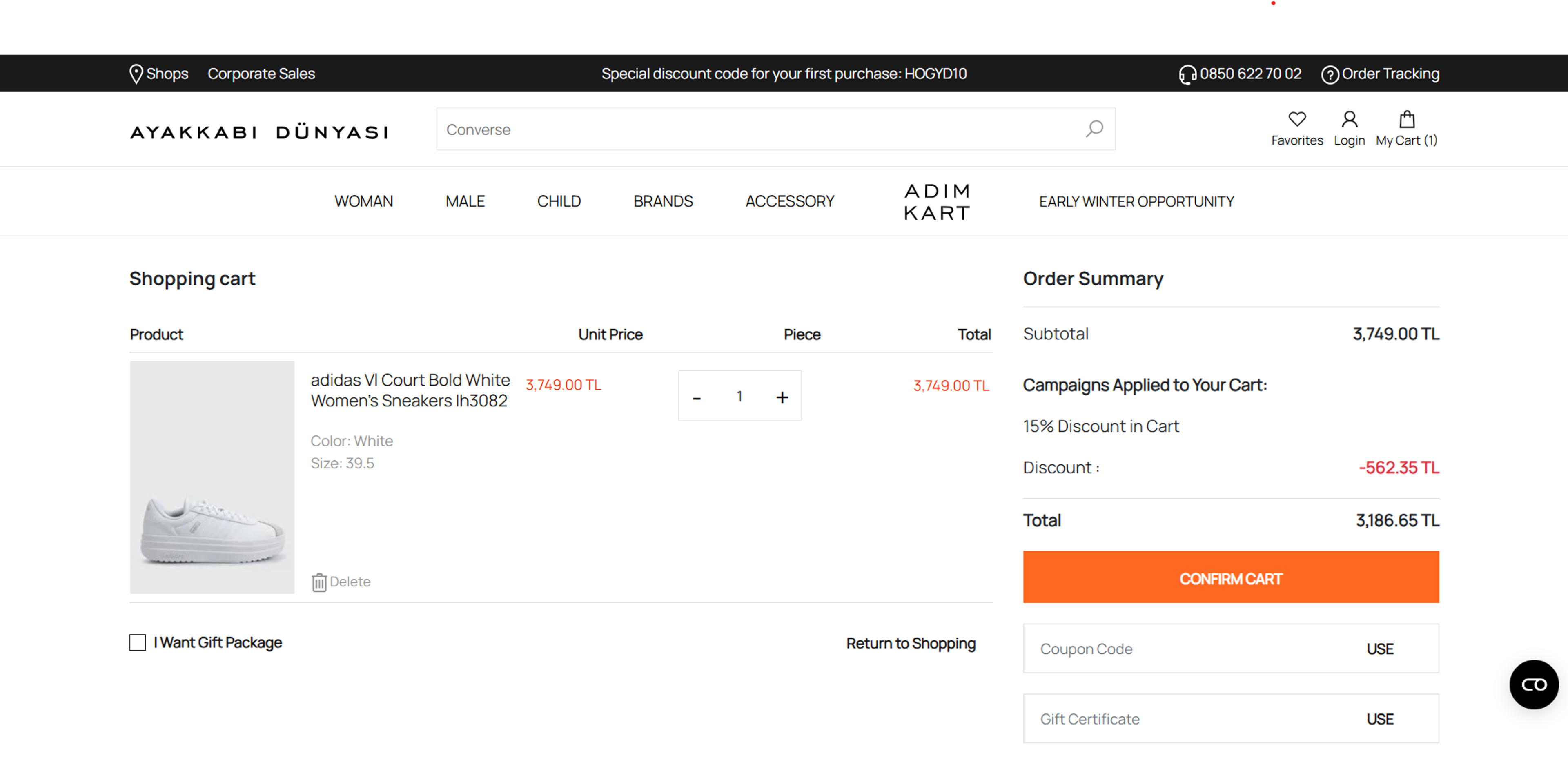The width and height of the screenshot is (1568, 767).
Task: Click the Size: 39.5 text
Action: tap(342, 463)
